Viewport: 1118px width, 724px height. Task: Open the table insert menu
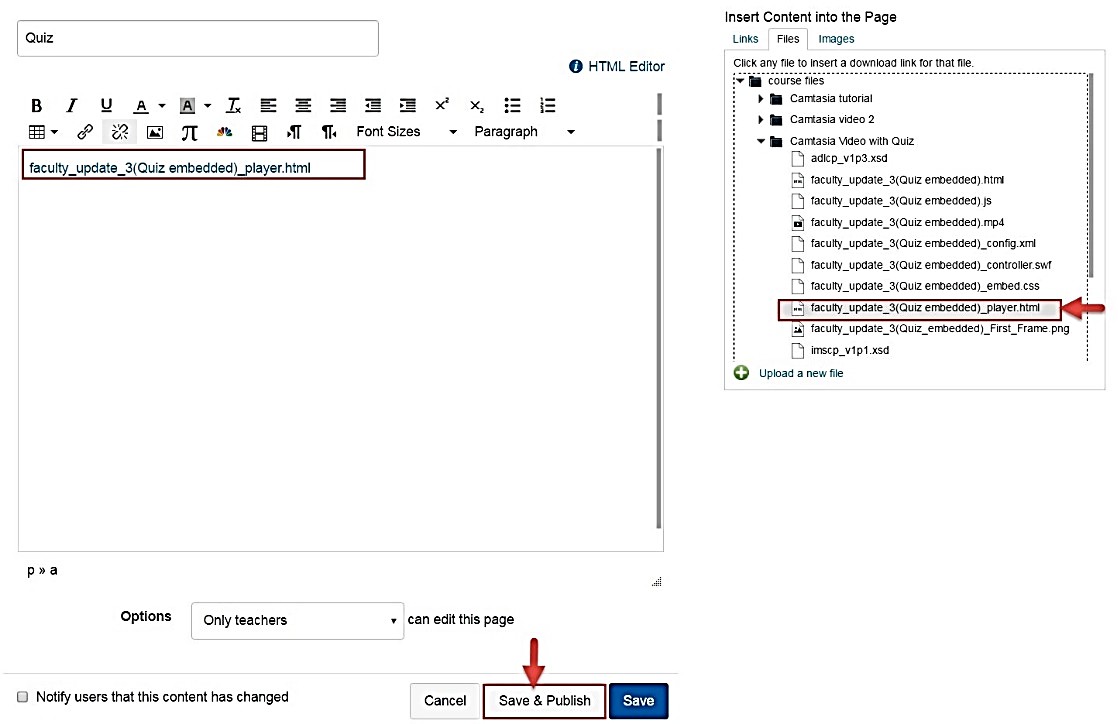click(43, 132)
